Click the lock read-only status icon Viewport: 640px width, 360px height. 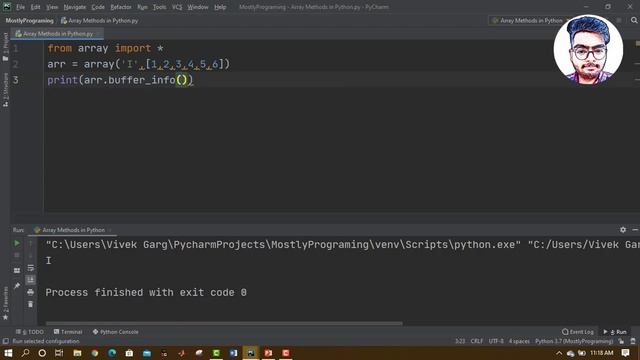coord(621,341)
